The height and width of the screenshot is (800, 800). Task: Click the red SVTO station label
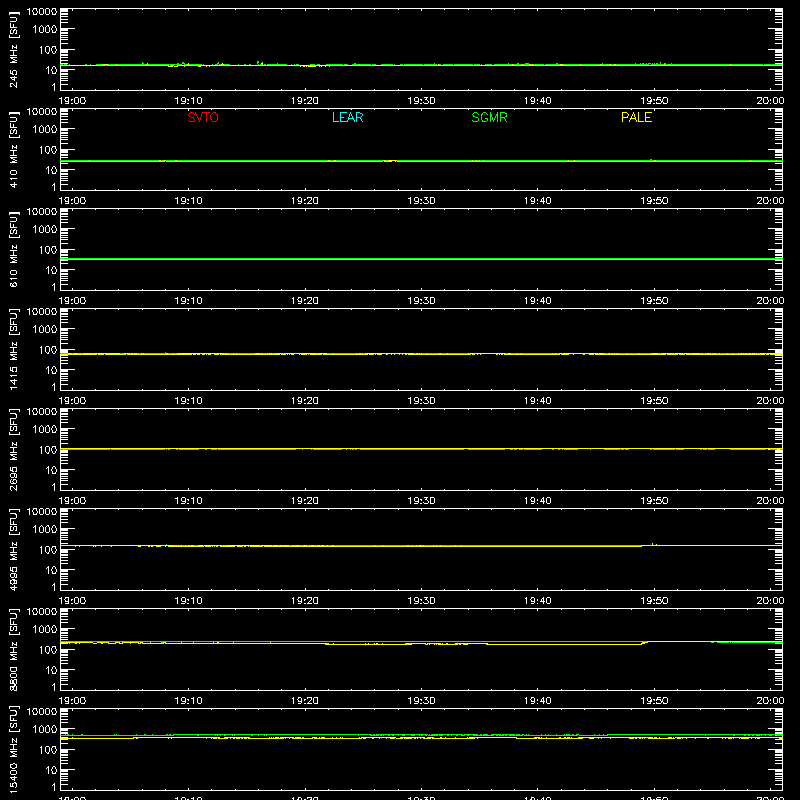(x=203, y=117)
